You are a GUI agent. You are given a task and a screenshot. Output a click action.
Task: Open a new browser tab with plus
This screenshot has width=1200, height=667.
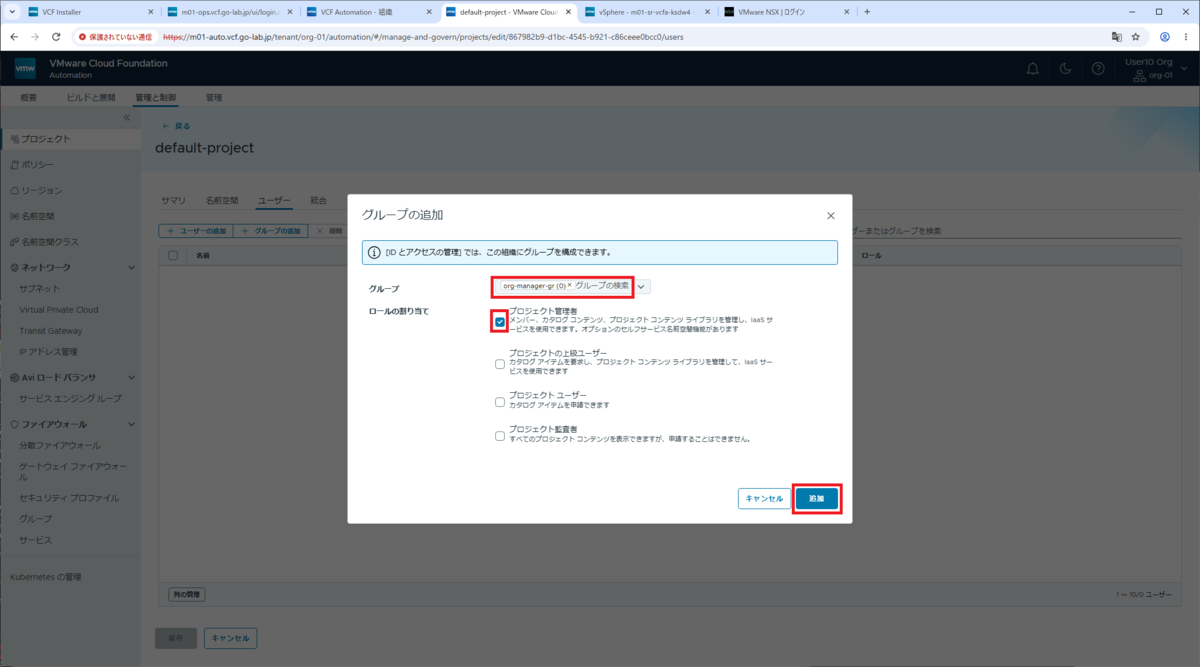coord(866,12)
